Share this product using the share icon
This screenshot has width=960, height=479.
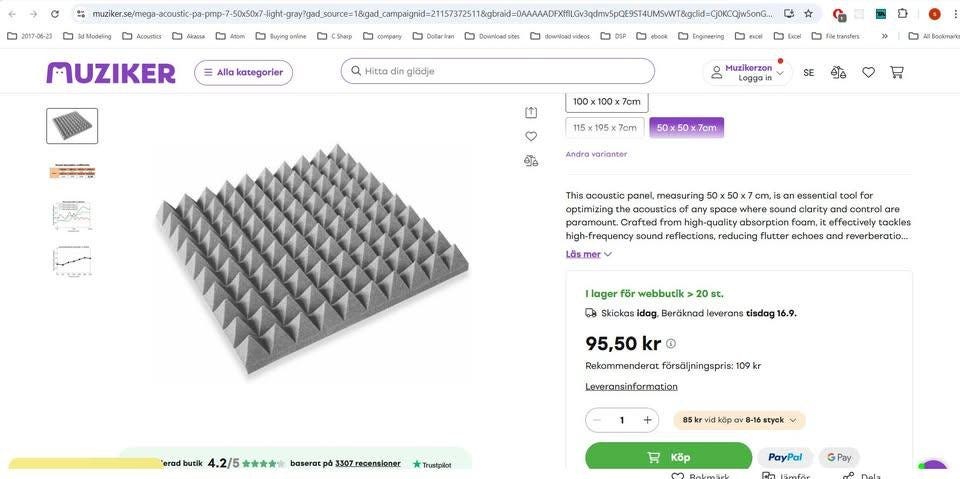[x=531, y=112]
